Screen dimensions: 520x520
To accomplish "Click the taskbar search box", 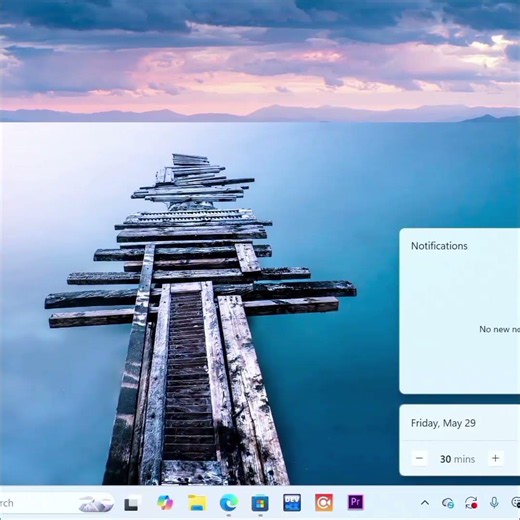I will (57, 503).
